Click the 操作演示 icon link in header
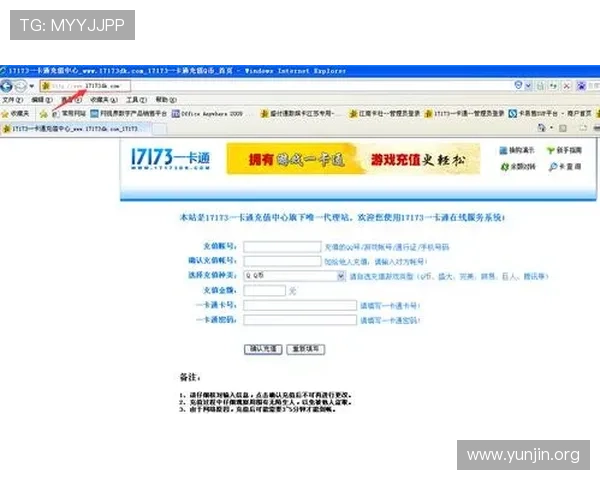The height and width of the screenshot is (480, 600). [517, 150]
